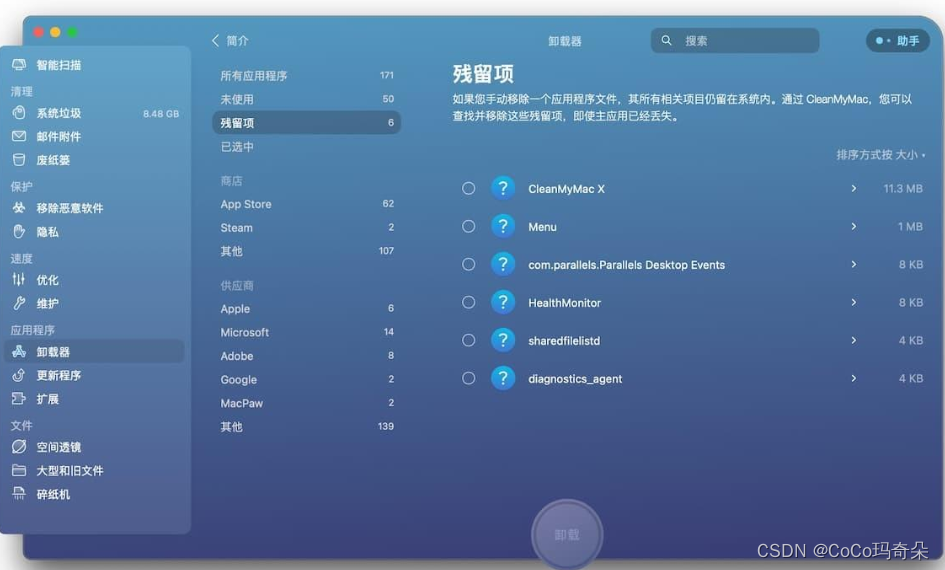945x570 pixels.
Task: Open the 碎纸机 shredder icon
Action: click(x=19, y=493)
